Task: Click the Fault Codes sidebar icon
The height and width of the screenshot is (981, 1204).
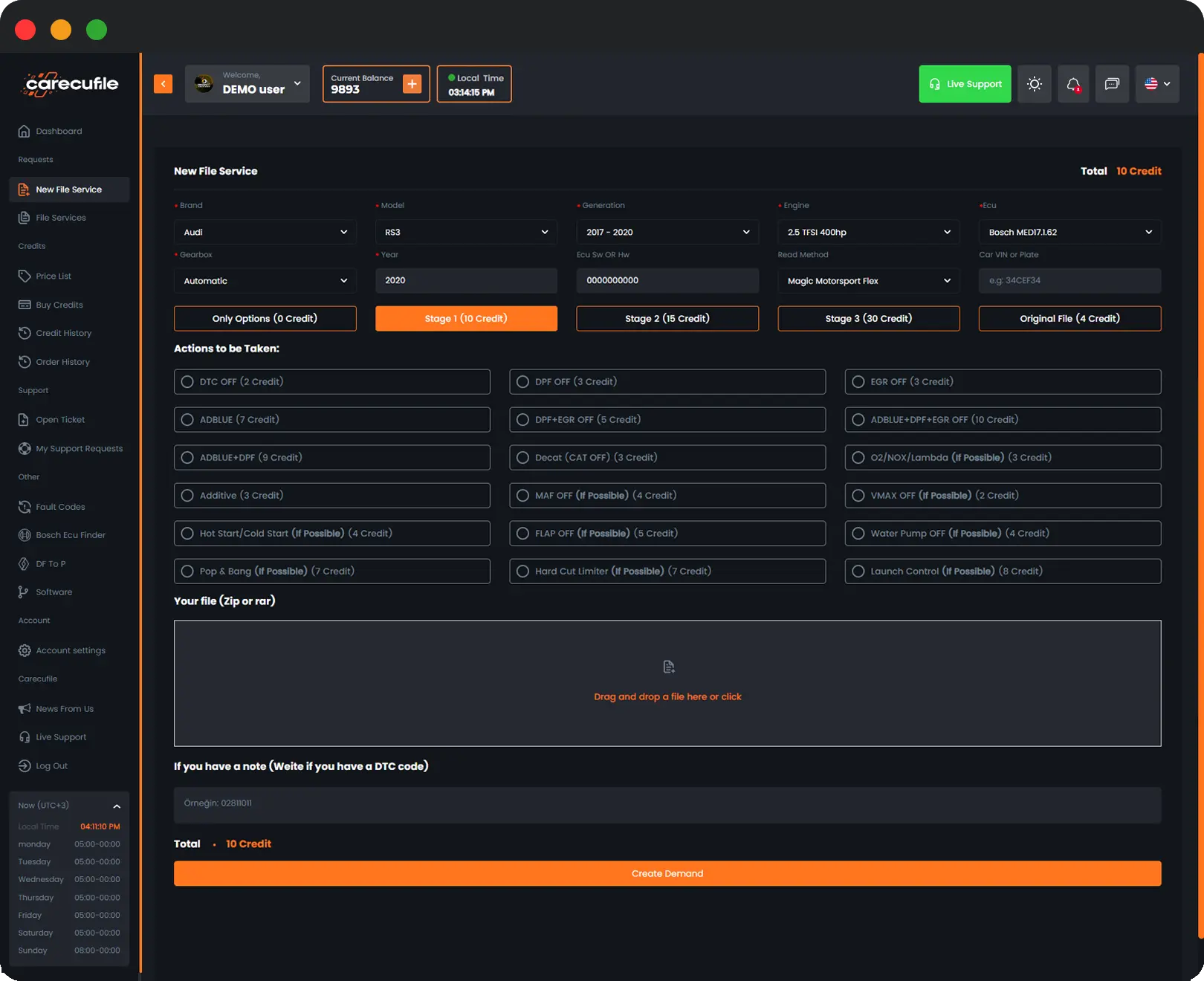Action: click(25, 507)
